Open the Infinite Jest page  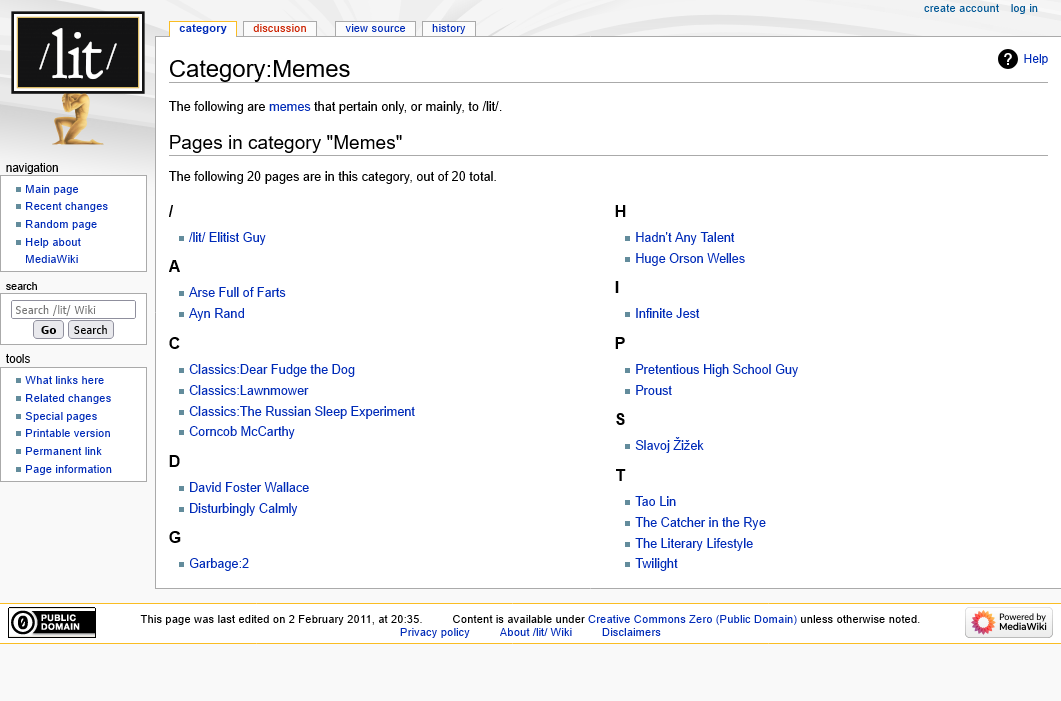[x=667, y=313]
